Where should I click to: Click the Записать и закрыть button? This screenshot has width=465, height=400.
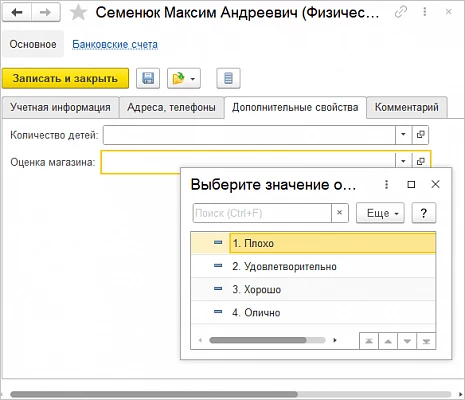[x=65, y=78]
